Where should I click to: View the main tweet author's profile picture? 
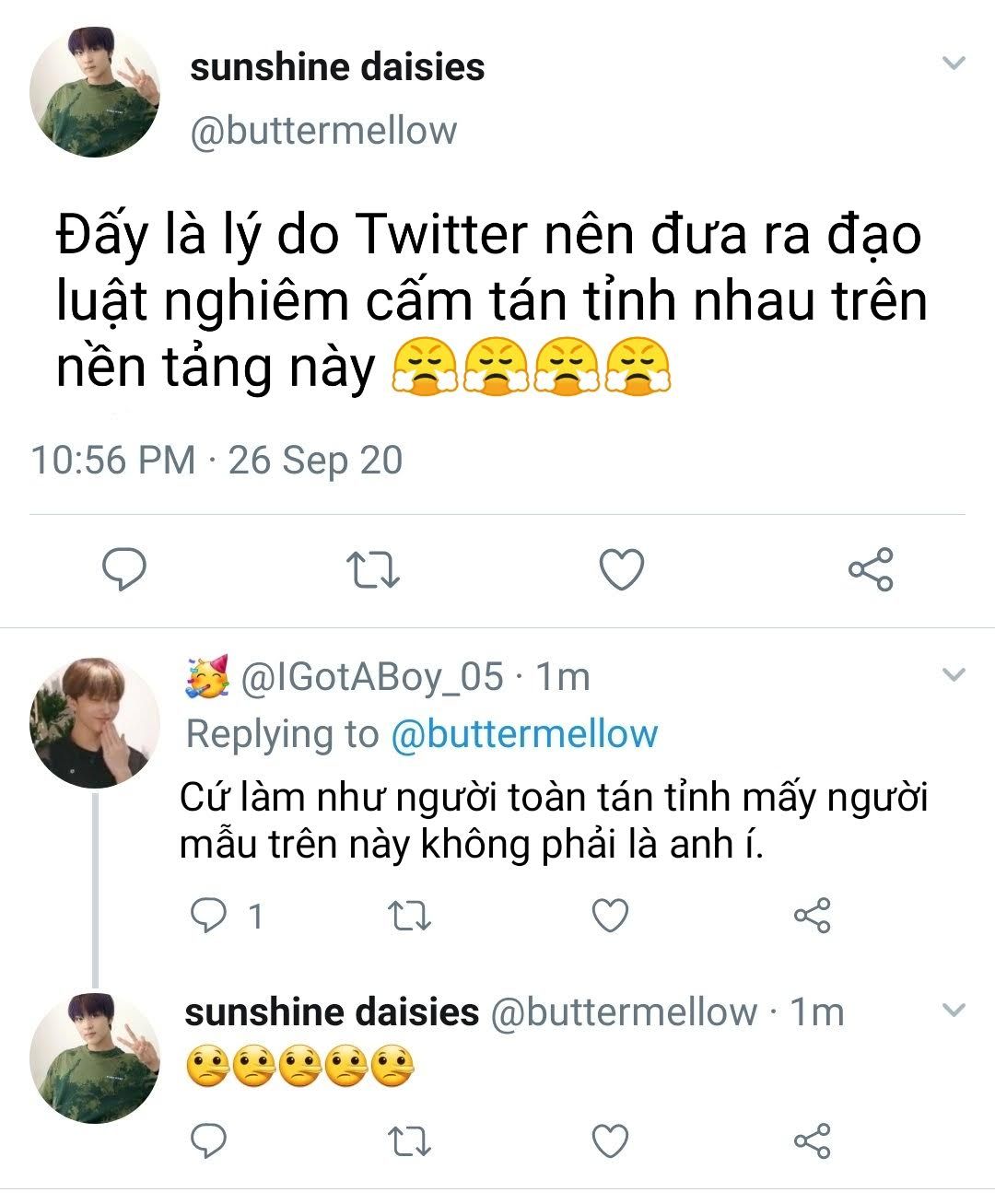click(x=94, y=92)
